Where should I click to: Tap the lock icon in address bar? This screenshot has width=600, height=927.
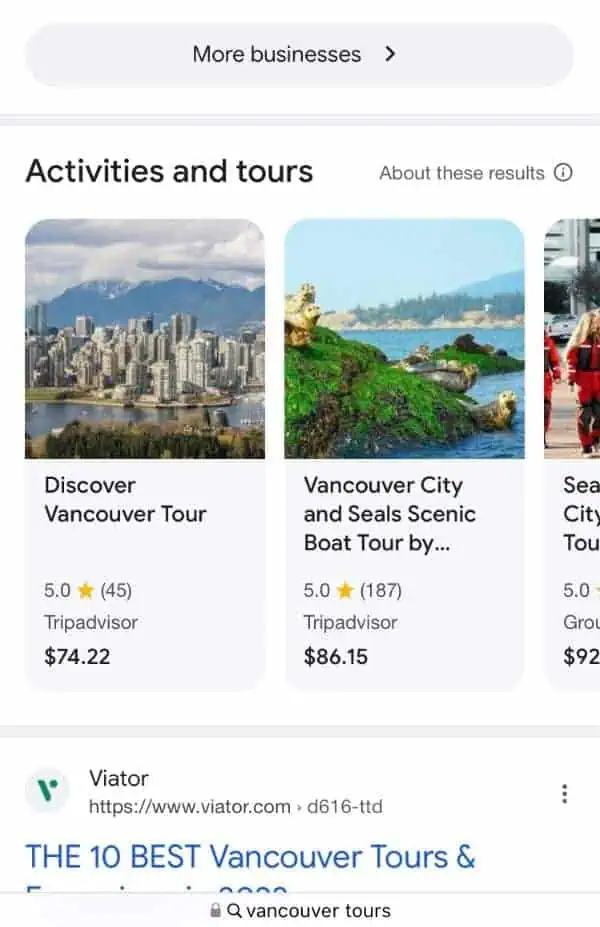[215, 911]
